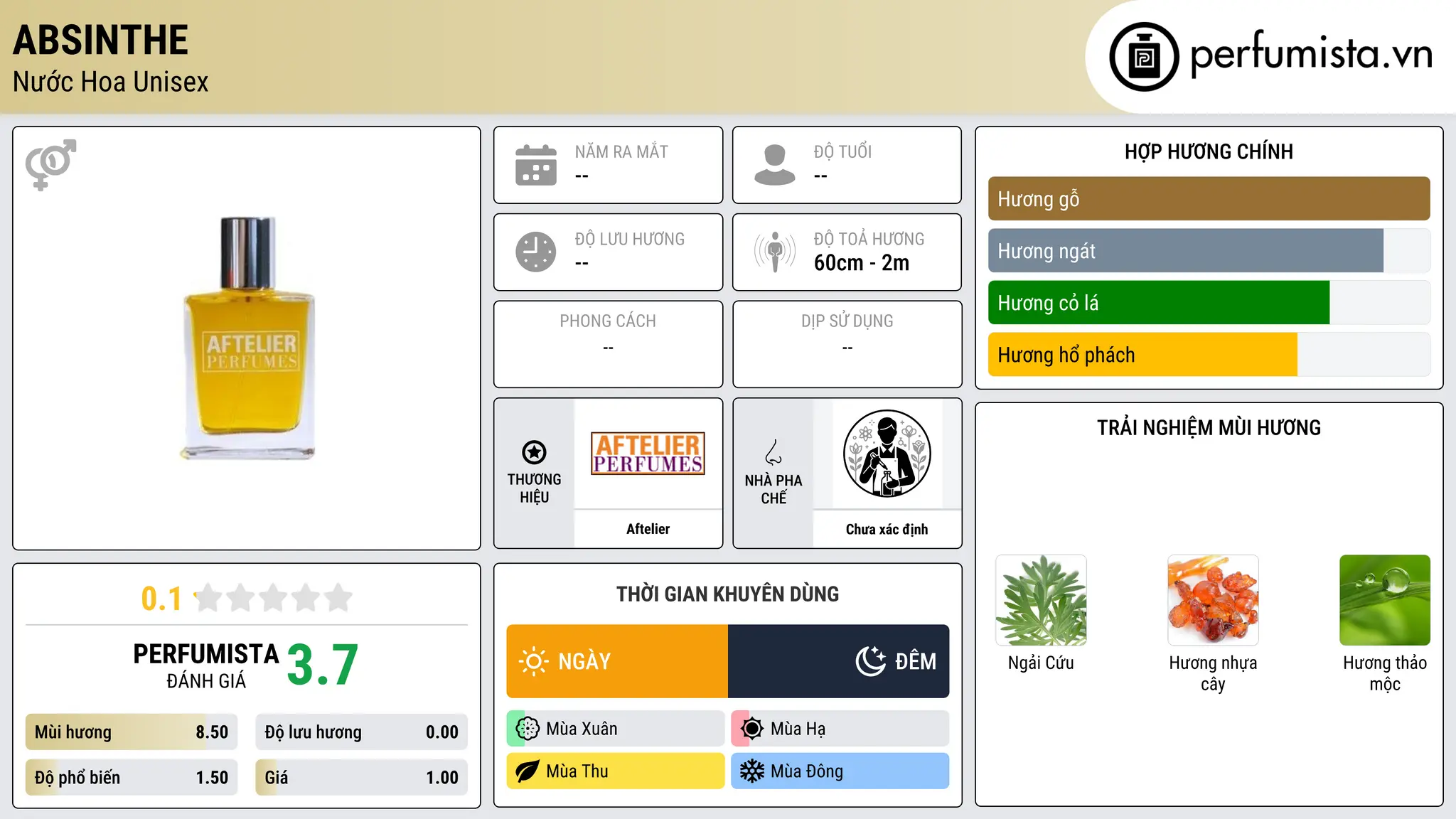Click the snowflake icon for Mùa Đông

coord(752,771)
